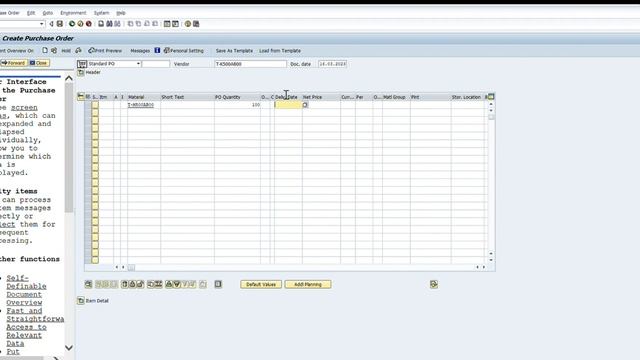The height and width of the screenshot is (360, 640).
Task: Click the Close button in the help panel
Action: [39, 63]
